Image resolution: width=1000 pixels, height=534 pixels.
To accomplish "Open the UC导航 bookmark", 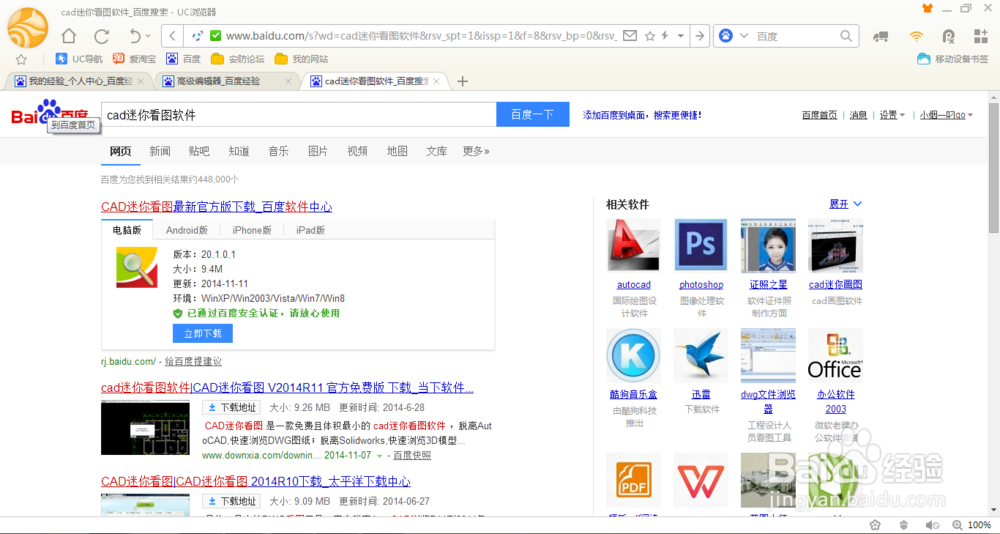I will pyautogui.click(x=79, y=59).
